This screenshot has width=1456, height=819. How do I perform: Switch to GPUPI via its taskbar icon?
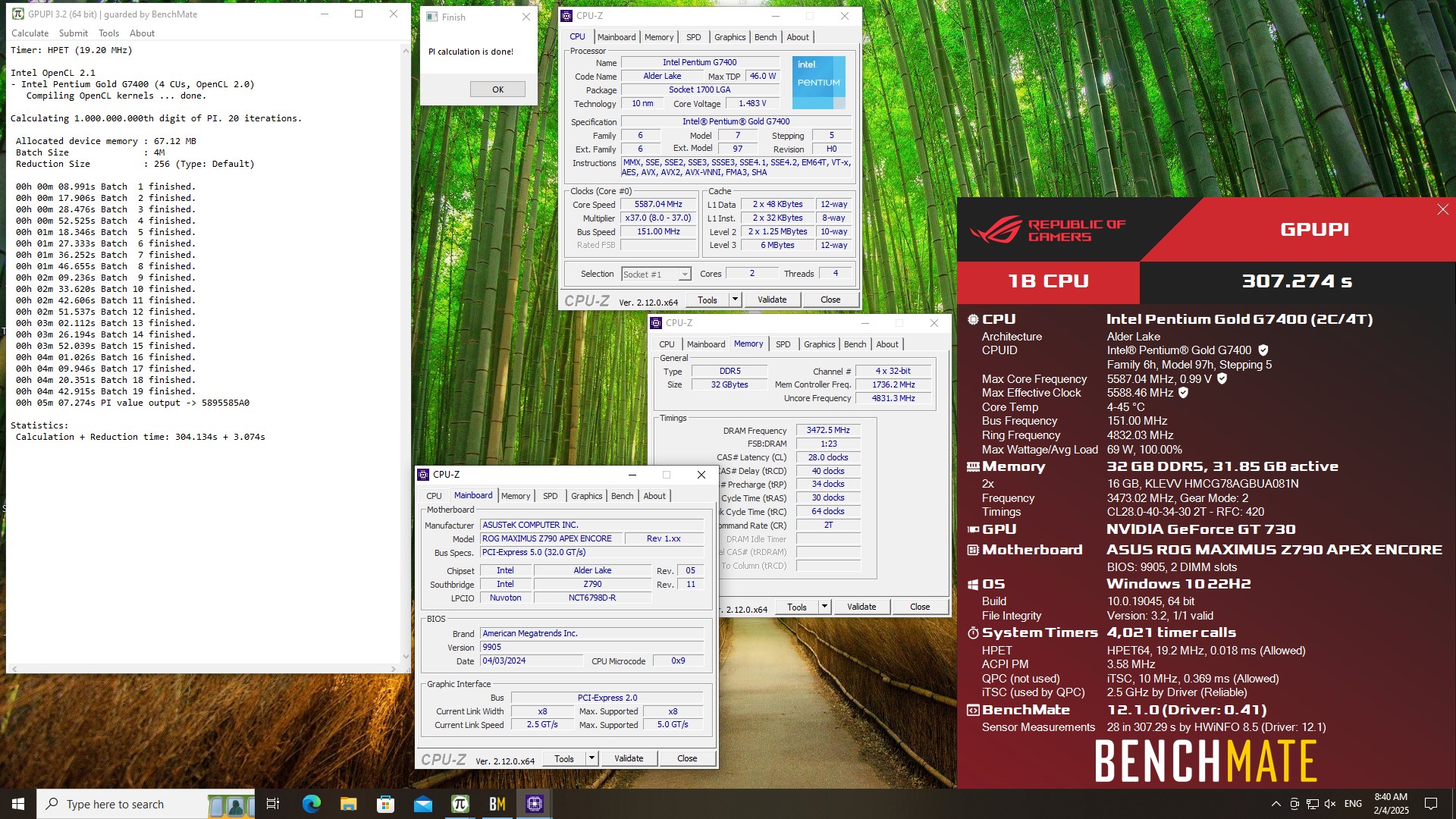tap(460, 804)
